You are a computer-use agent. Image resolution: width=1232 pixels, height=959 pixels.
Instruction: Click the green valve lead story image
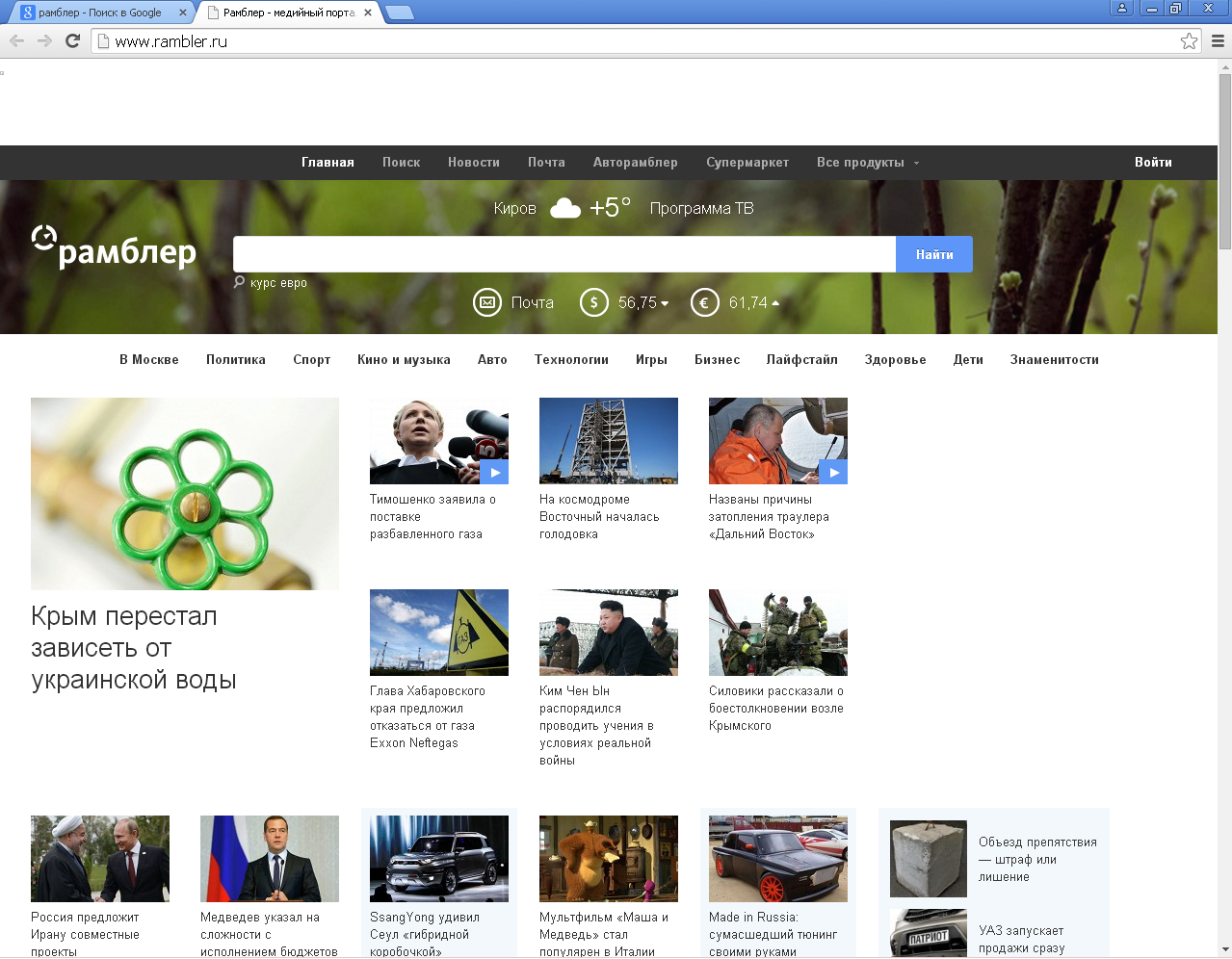(185, 494)
